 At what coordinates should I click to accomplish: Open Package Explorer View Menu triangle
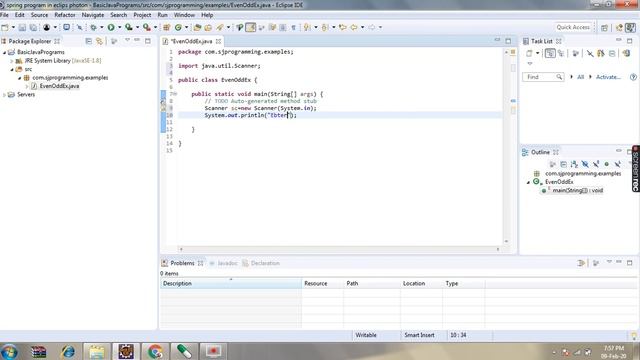(x=127, y=40)
